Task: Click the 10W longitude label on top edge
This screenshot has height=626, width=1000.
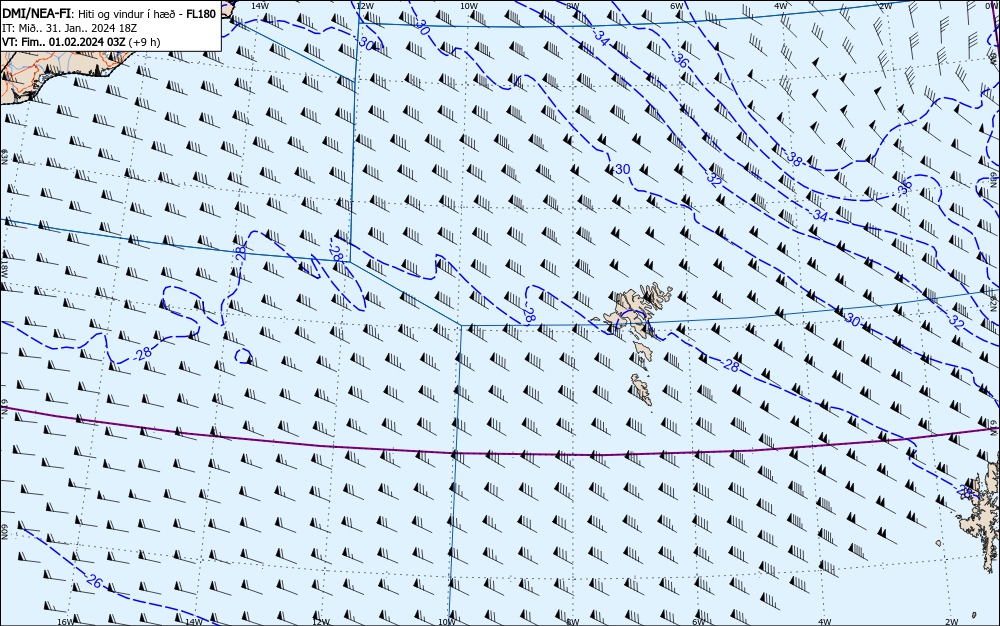Action: pos(469,5)
